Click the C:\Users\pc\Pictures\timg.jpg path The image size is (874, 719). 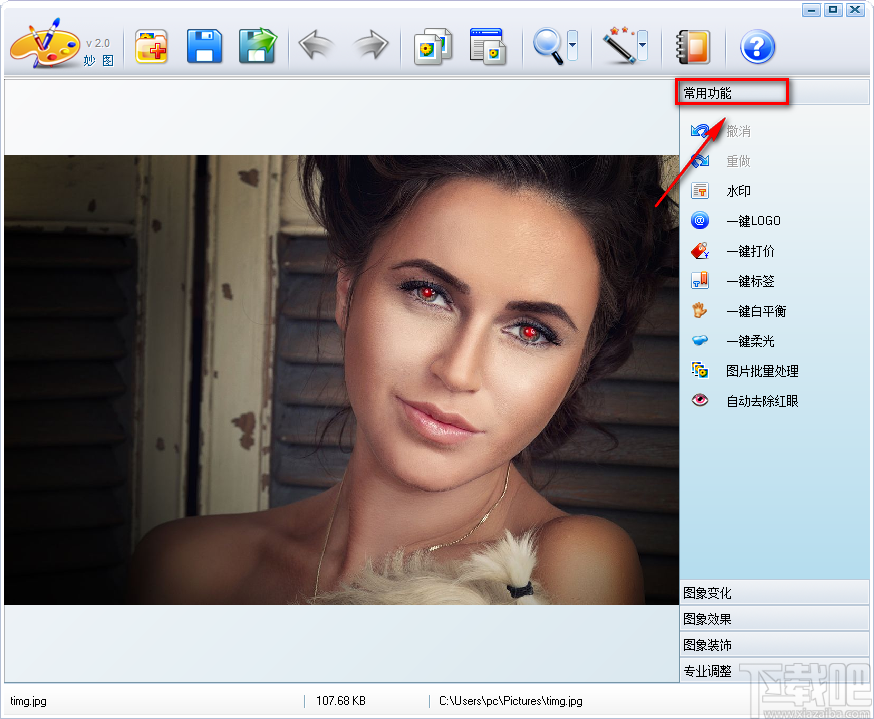[x=511, y=701]
